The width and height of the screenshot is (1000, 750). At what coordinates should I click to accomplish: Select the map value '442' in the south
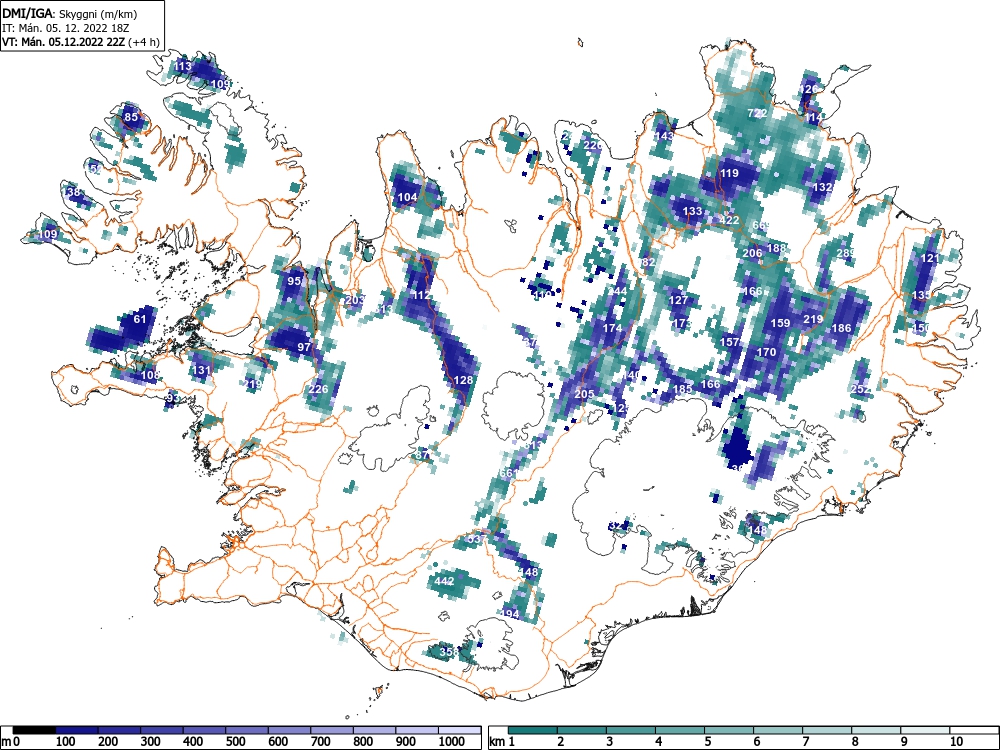[445, 581]
